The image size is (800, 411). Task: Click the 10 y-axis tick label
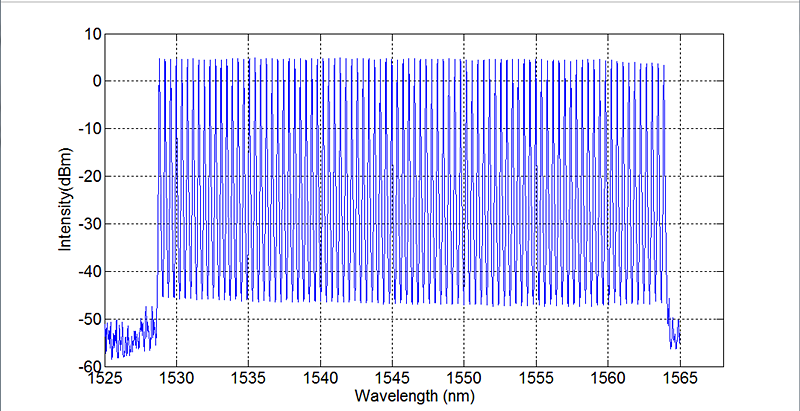tap(91, 34)
